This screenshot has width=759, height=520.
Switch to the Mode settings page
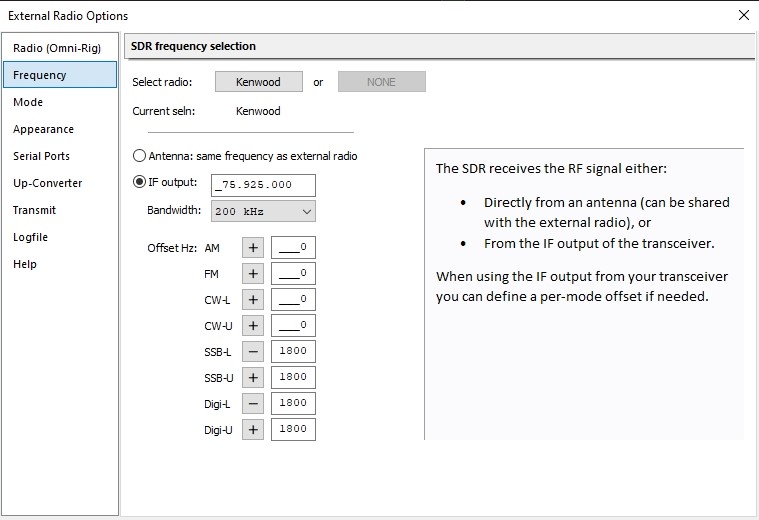pos(28,102)
